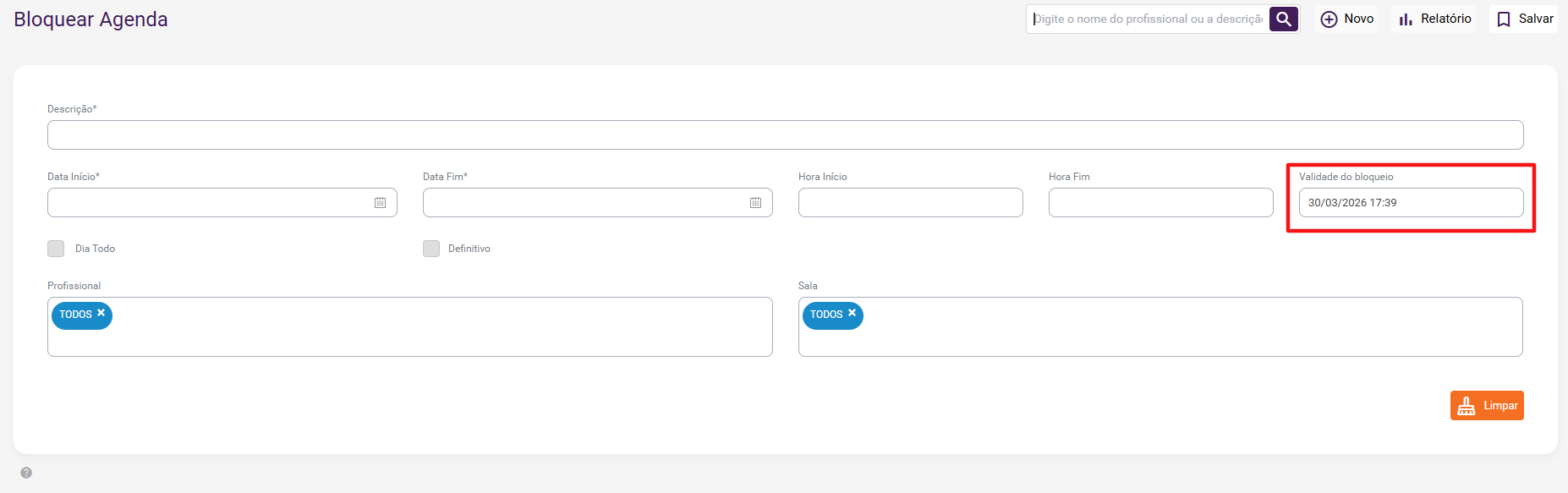Click the Novo plus button

pos(1347,19)
